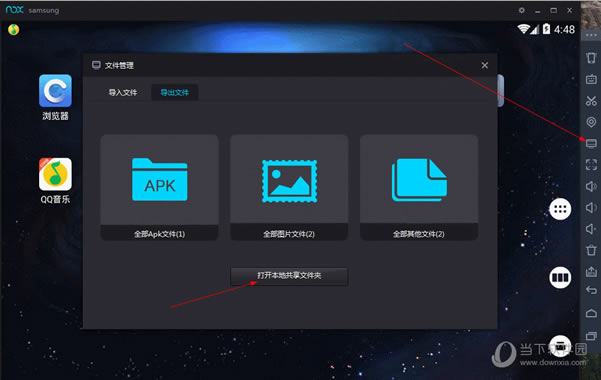This screenshot has width=601, height=380.
Task: Open the 全部Apk文件(1) folder tile
Action: coord(159,188)
